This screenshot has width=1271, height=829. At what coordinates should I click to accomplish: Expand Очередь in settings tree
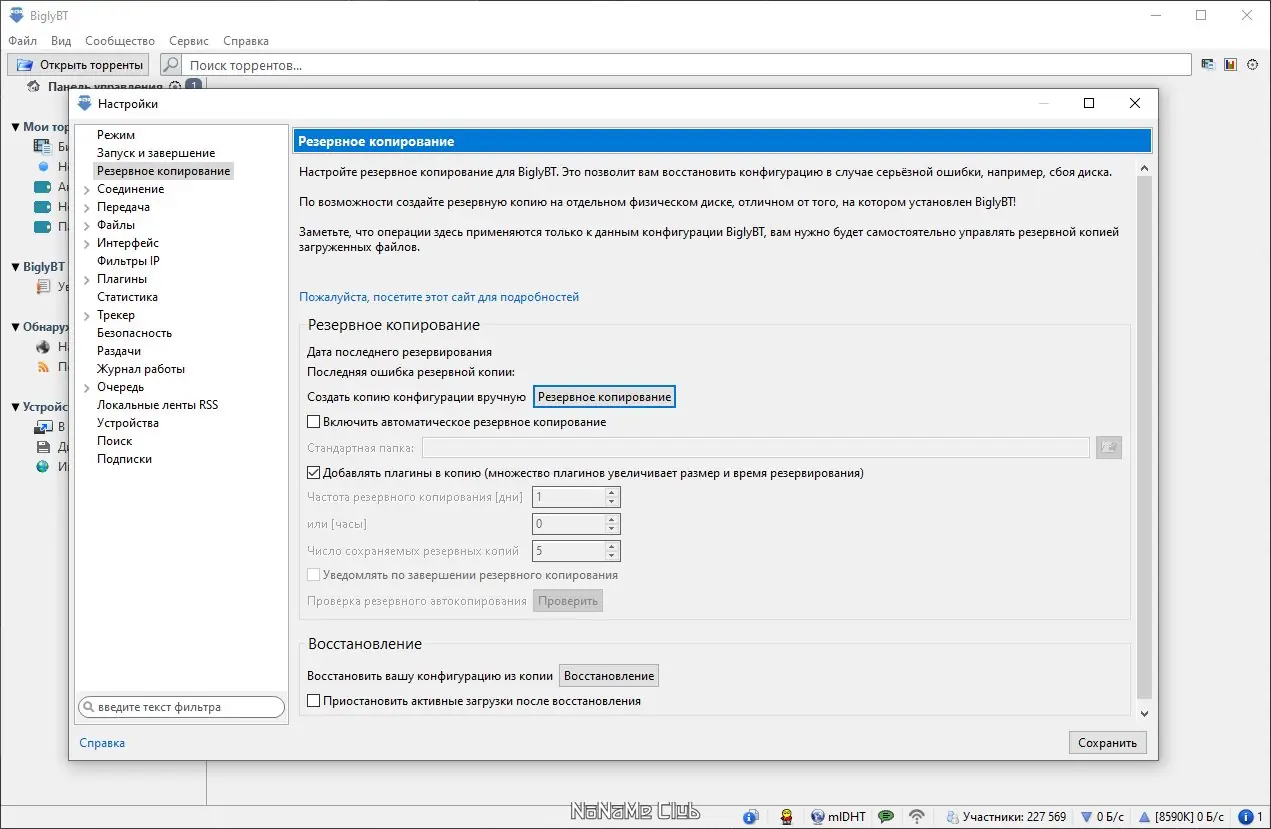point(87,388)
